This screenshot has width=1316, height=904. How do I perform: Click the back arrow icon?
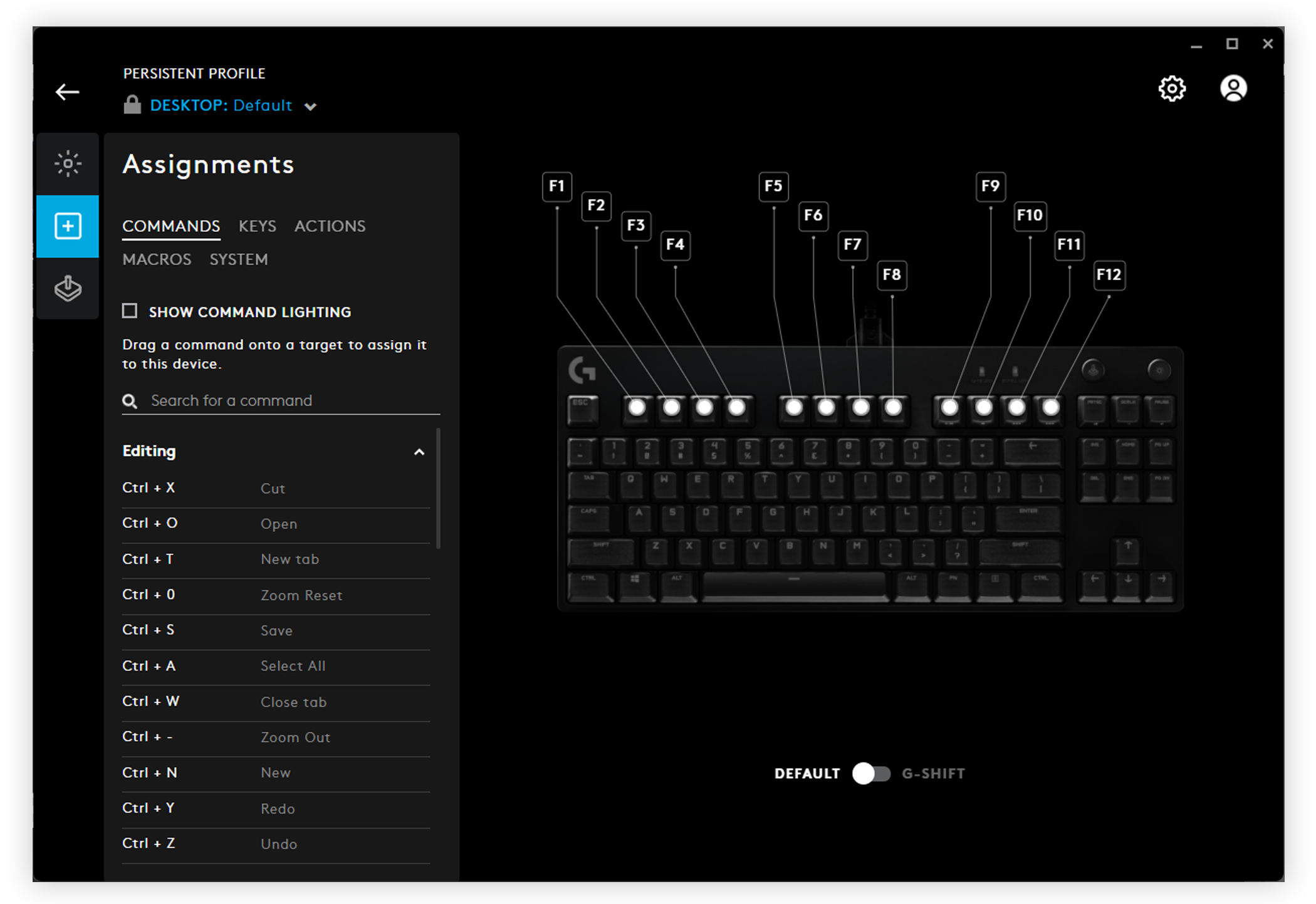coord(67,92)
